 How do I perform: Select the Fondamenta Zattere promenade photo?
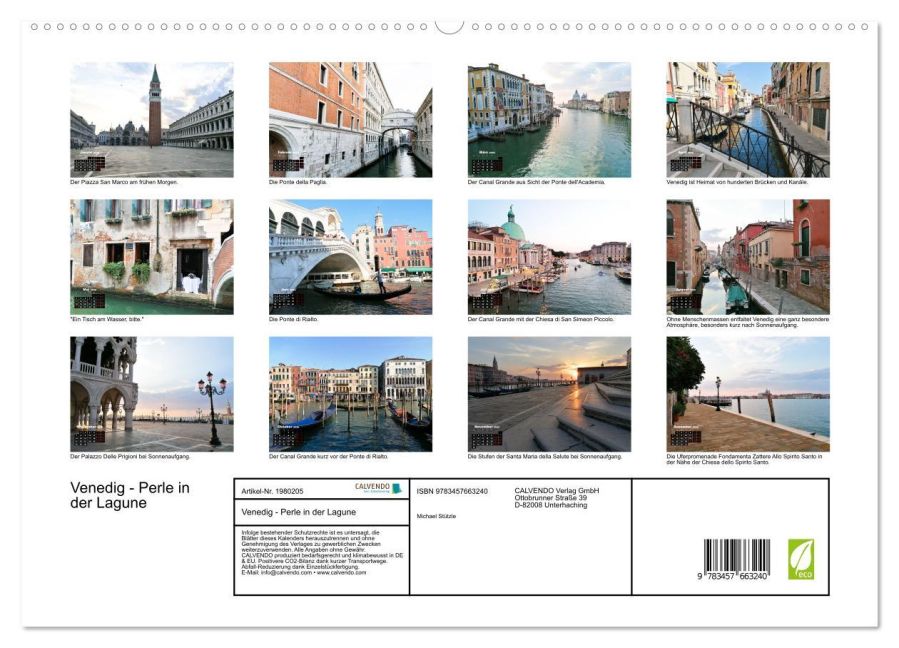pyautogui.click(x=748, y=393)
